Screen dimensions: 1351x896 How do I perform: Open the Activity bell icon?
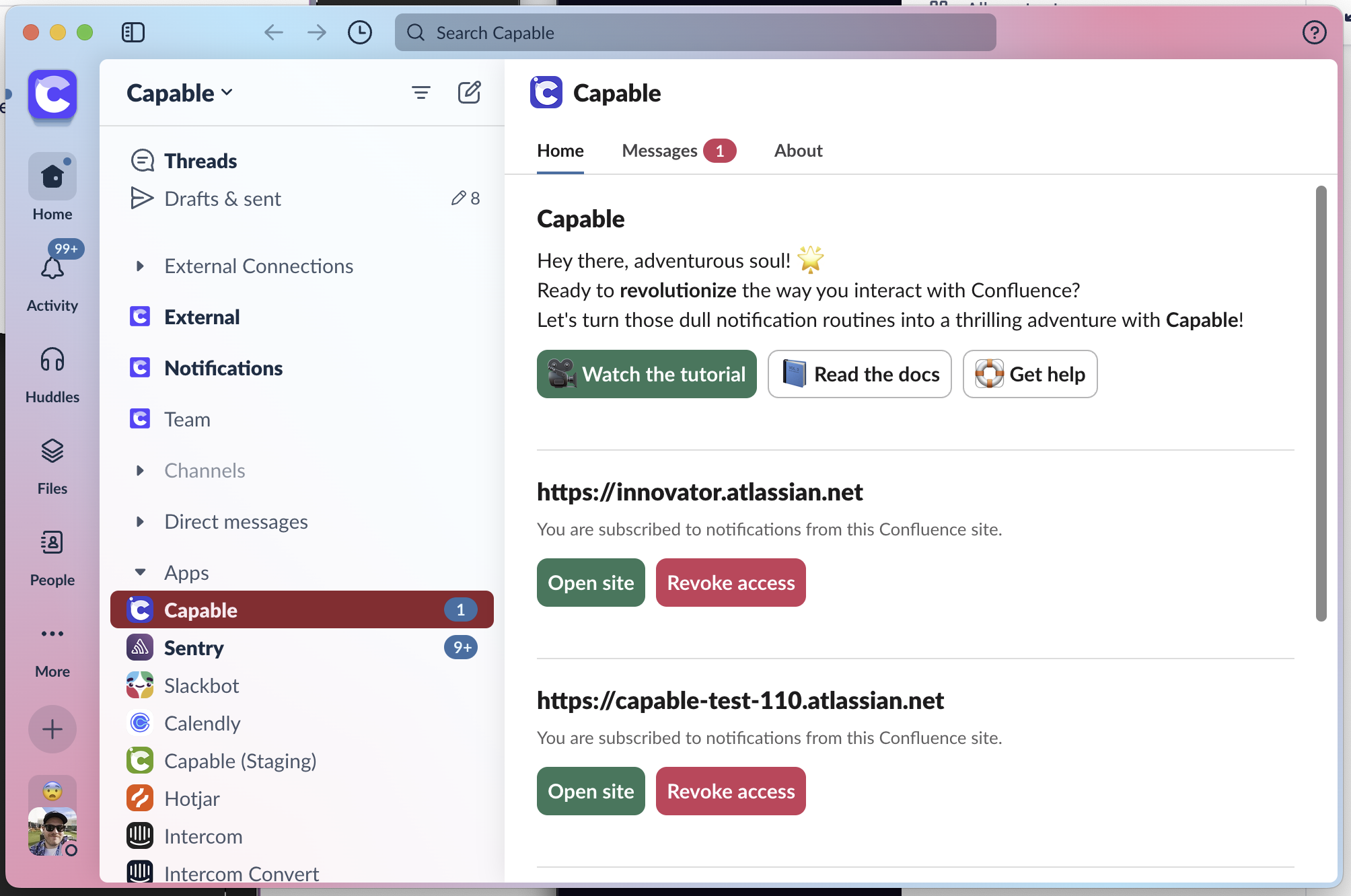point(52,269)
